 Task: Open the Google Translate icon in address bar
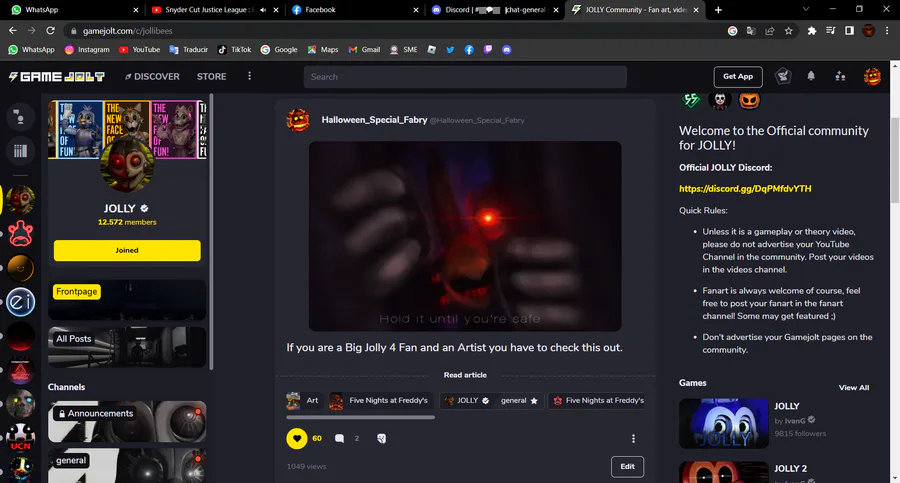click(x=751, y=31)
